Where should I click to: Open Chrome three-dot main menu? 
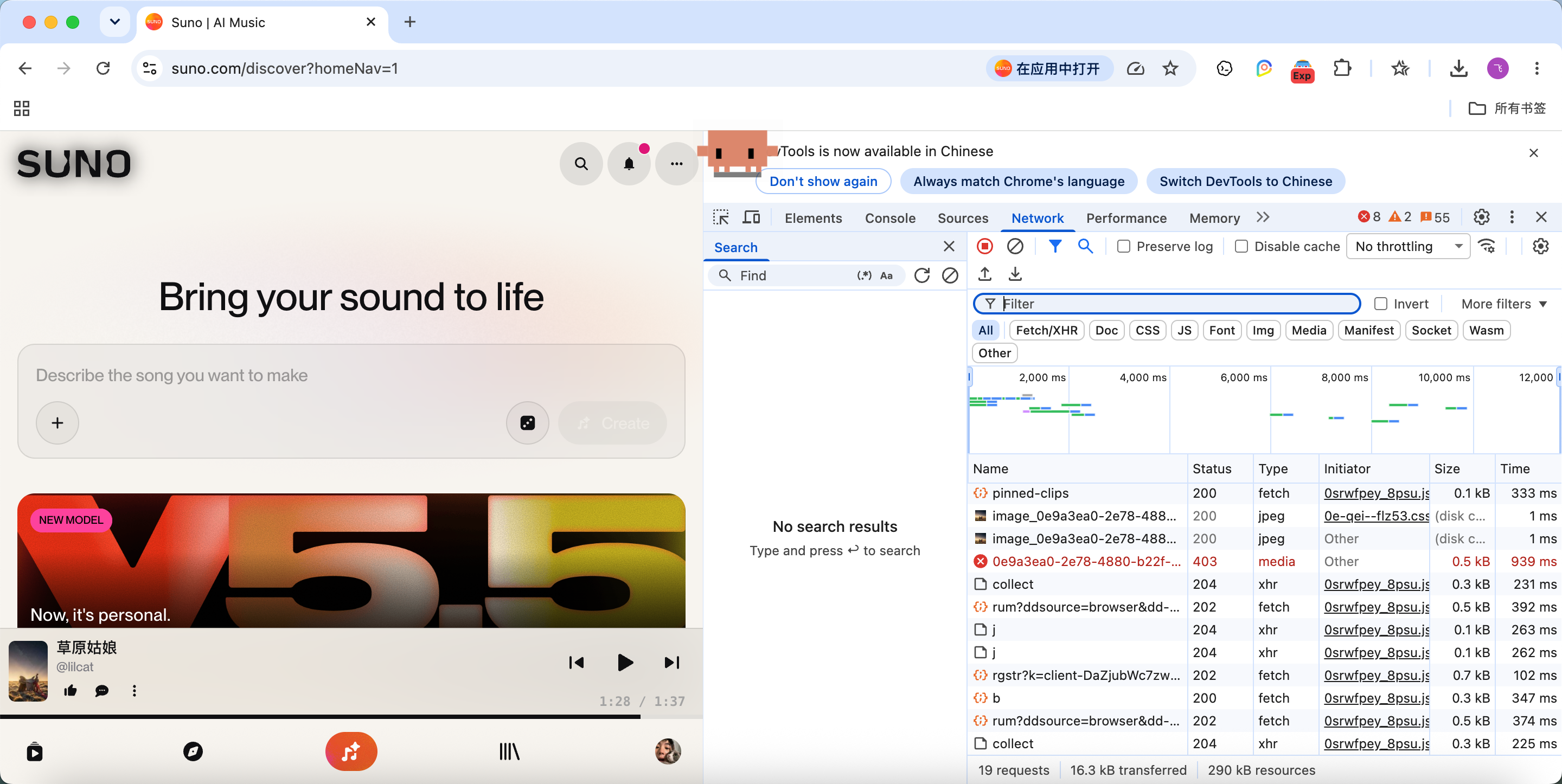[1537, 68]
